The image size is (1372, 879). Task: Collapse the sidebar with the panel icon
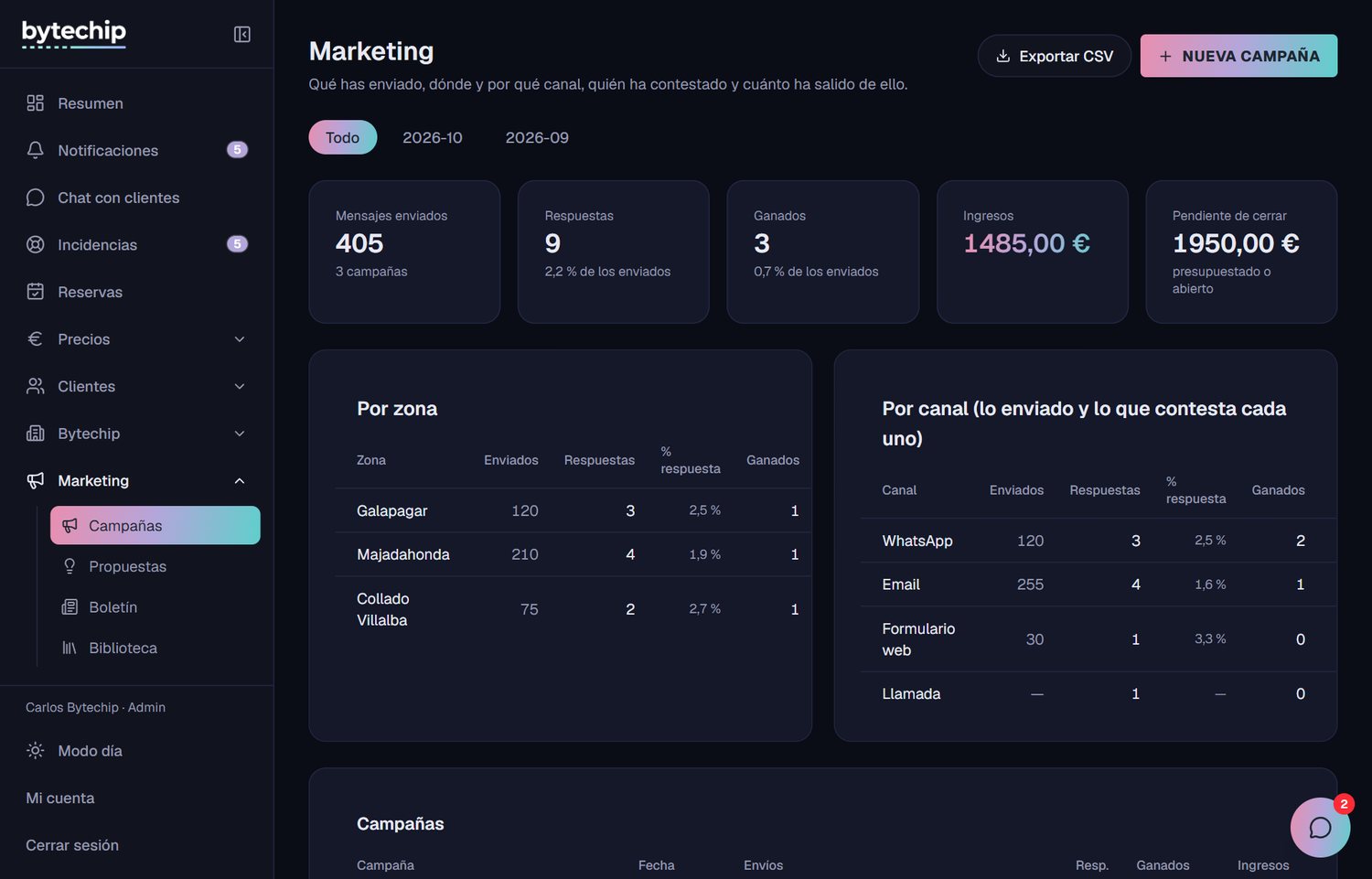click(242, 34)
